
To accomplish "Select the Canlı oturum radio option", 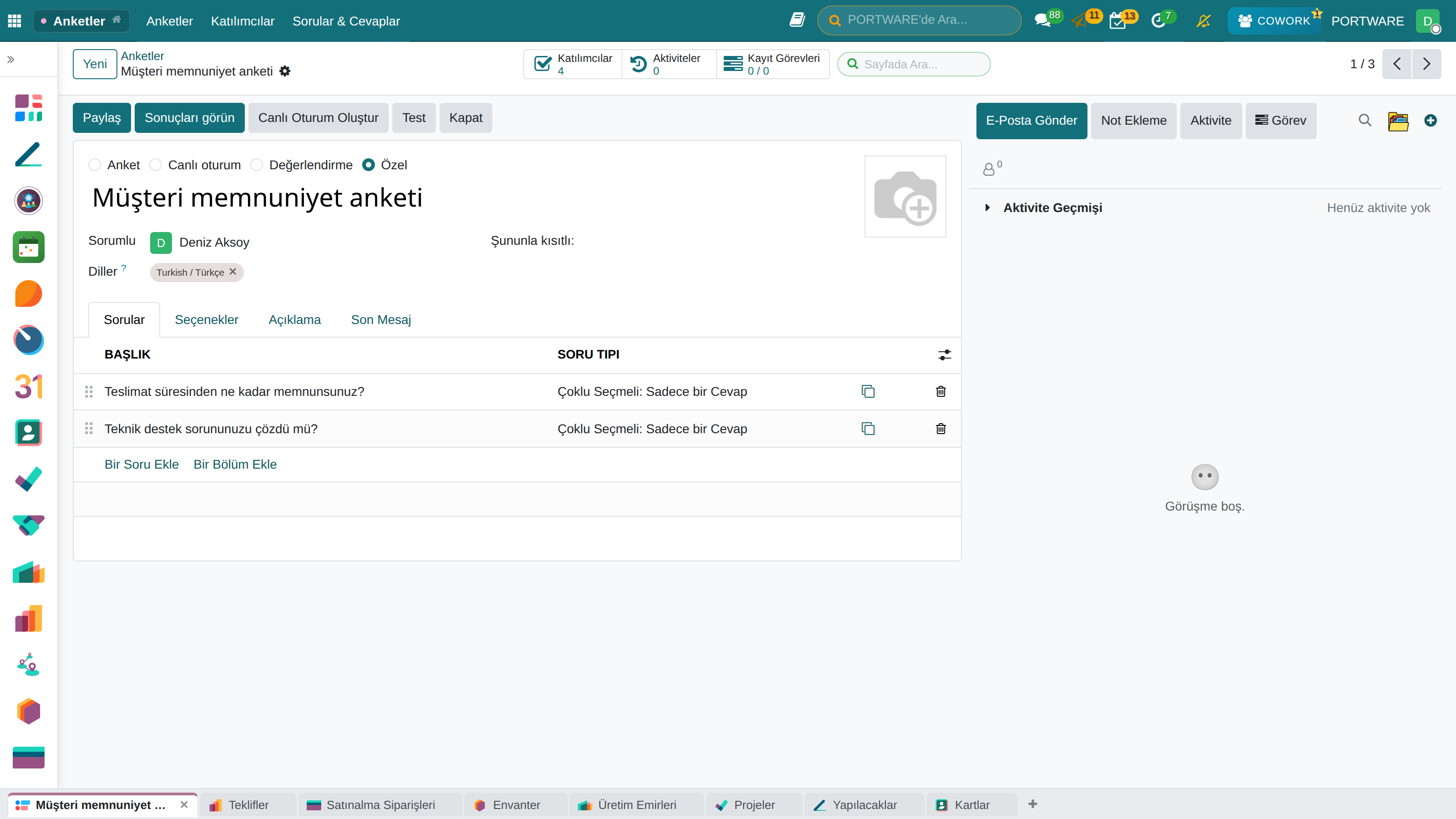I will (156, 164).
